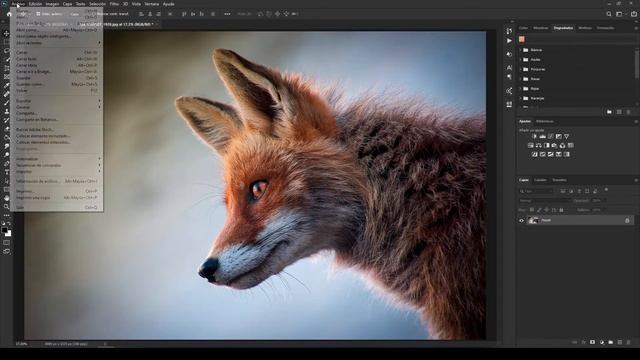The height and width of the screenshot is (360, 640).
Task: Toggle layer filtering switch
Action: (x=606, y=190)
